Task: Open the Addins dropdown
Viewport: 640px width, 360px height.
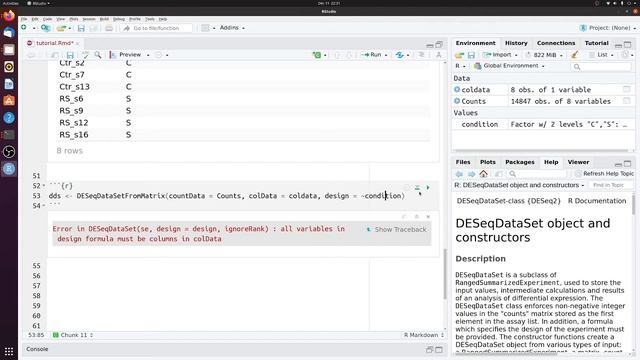Action: tap(232, 28)
